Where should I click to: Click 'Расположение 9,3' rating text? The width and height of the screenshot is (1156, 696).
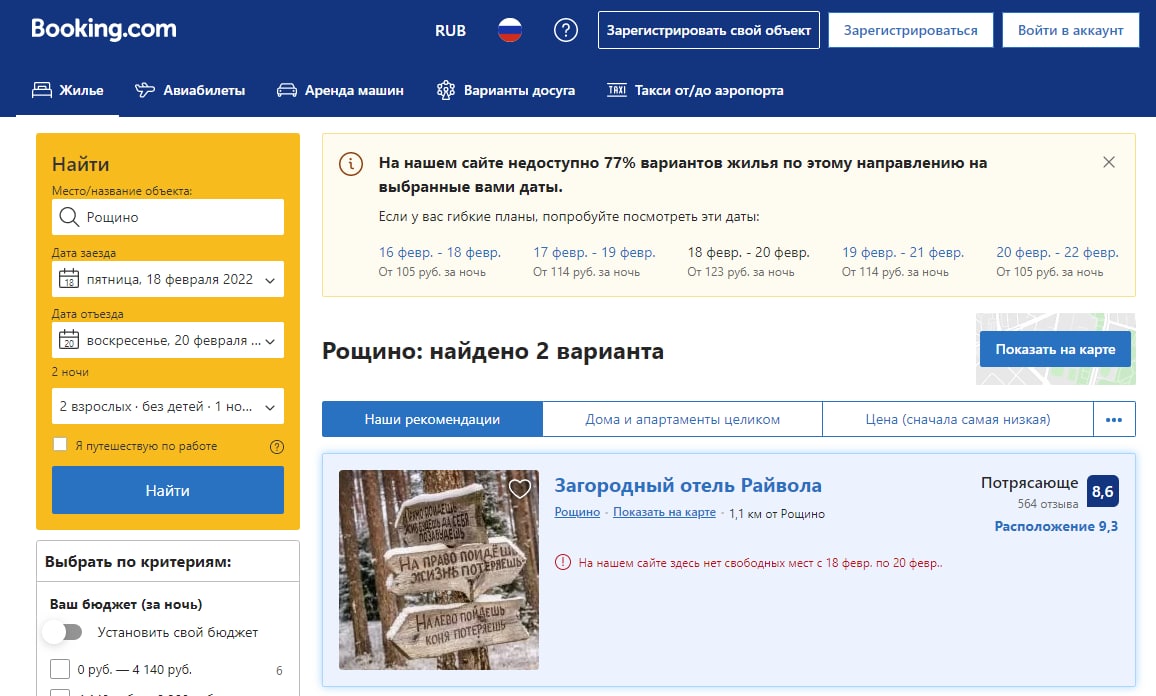1056,526
